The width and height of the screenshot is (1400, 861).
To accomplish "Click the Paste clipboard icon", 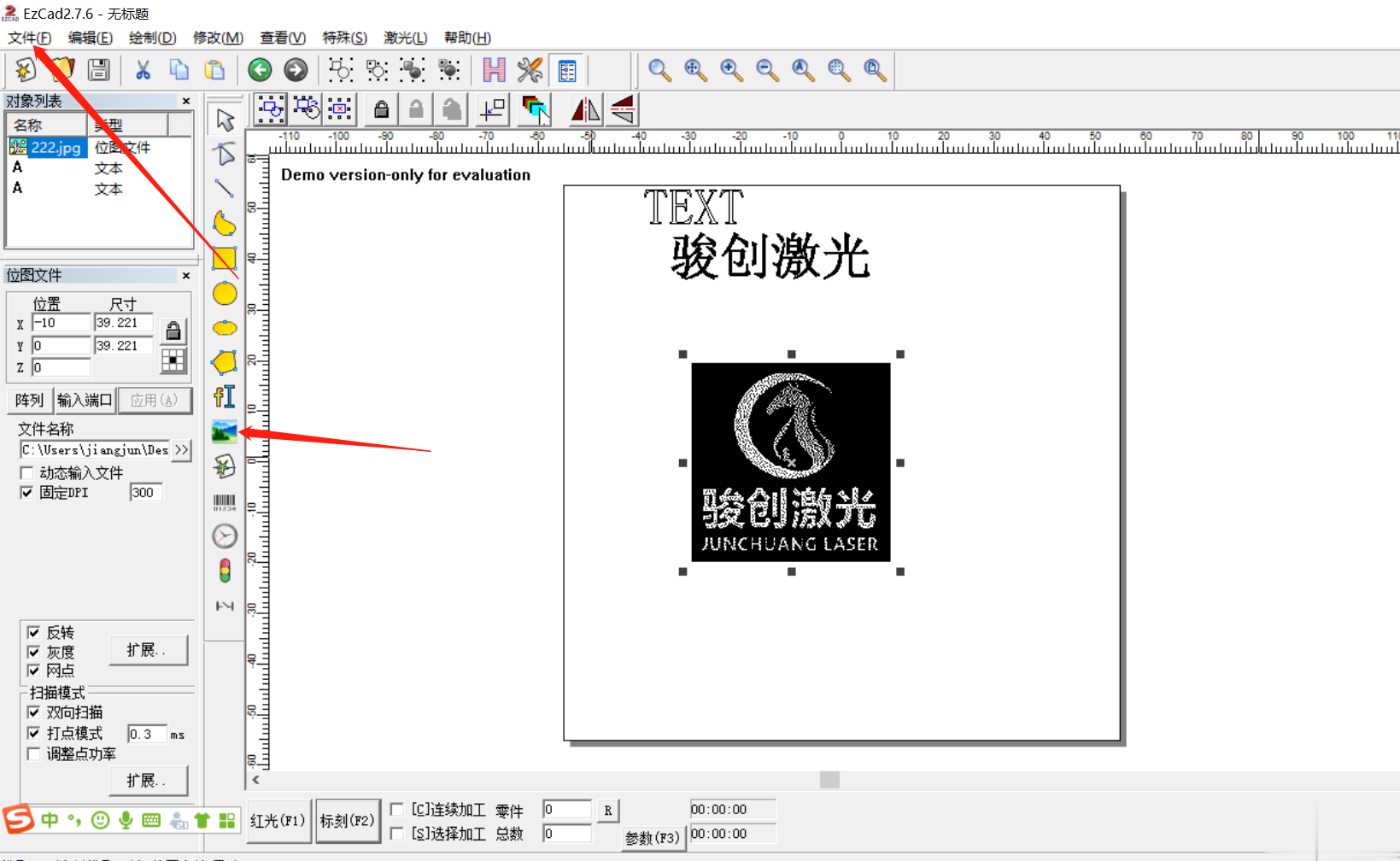I will pos(214,70).
